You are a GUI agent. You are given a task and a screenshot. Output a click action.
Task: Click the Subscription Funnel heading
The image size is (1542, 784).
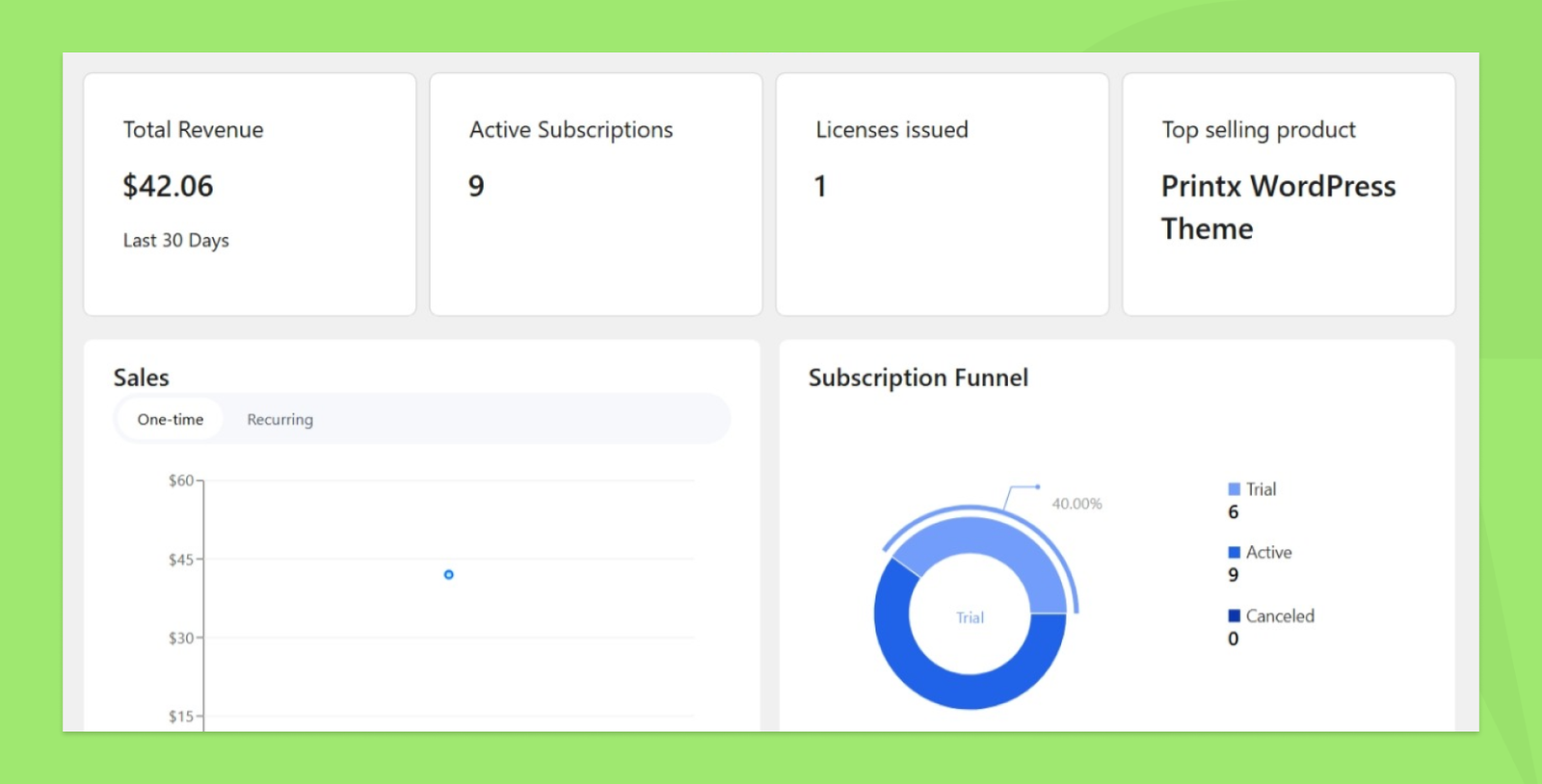(x=917, y=378)
